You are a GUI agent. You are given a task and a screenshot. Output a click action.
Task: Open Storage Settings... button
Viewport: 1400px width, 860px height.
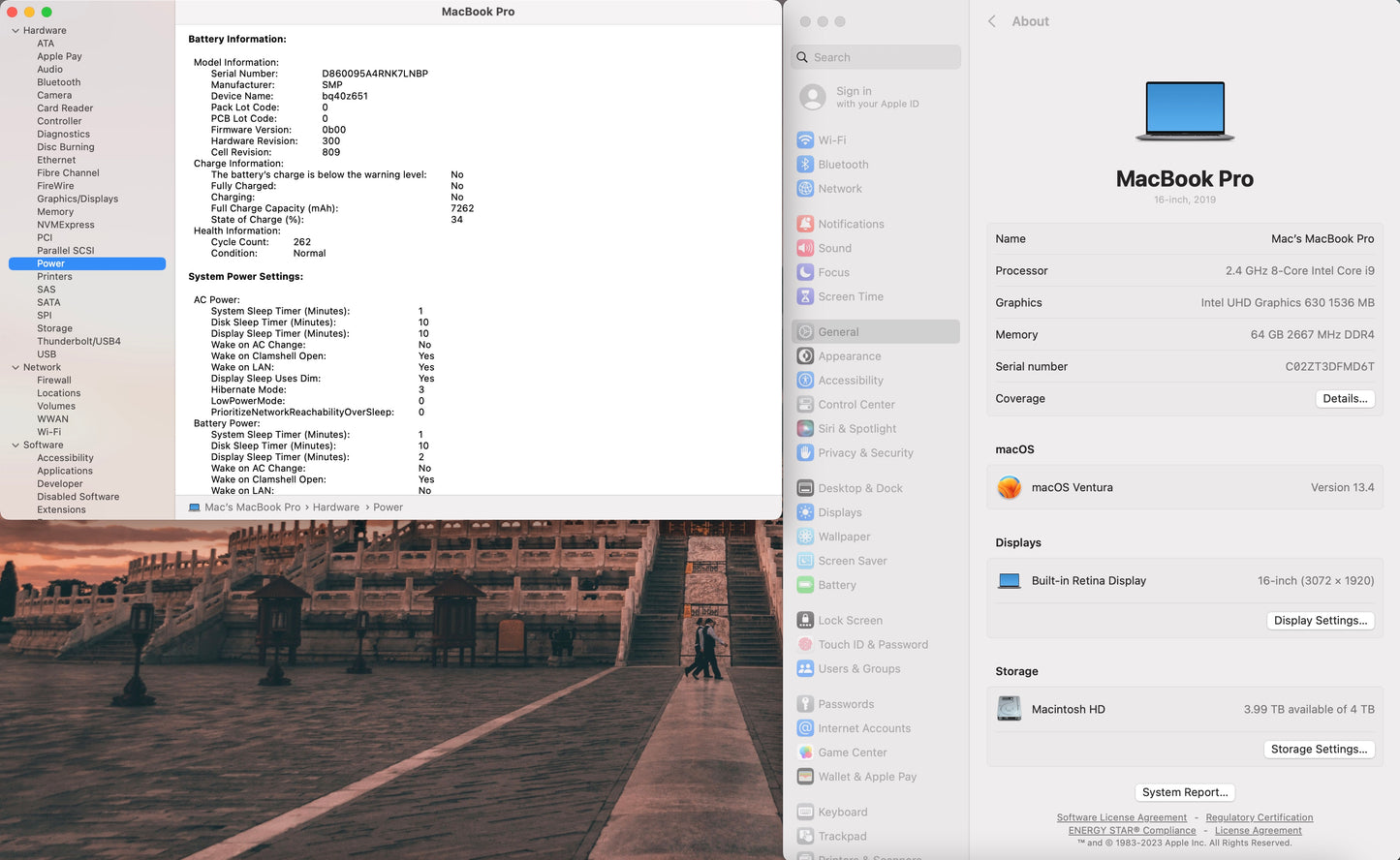(1319, 750)
